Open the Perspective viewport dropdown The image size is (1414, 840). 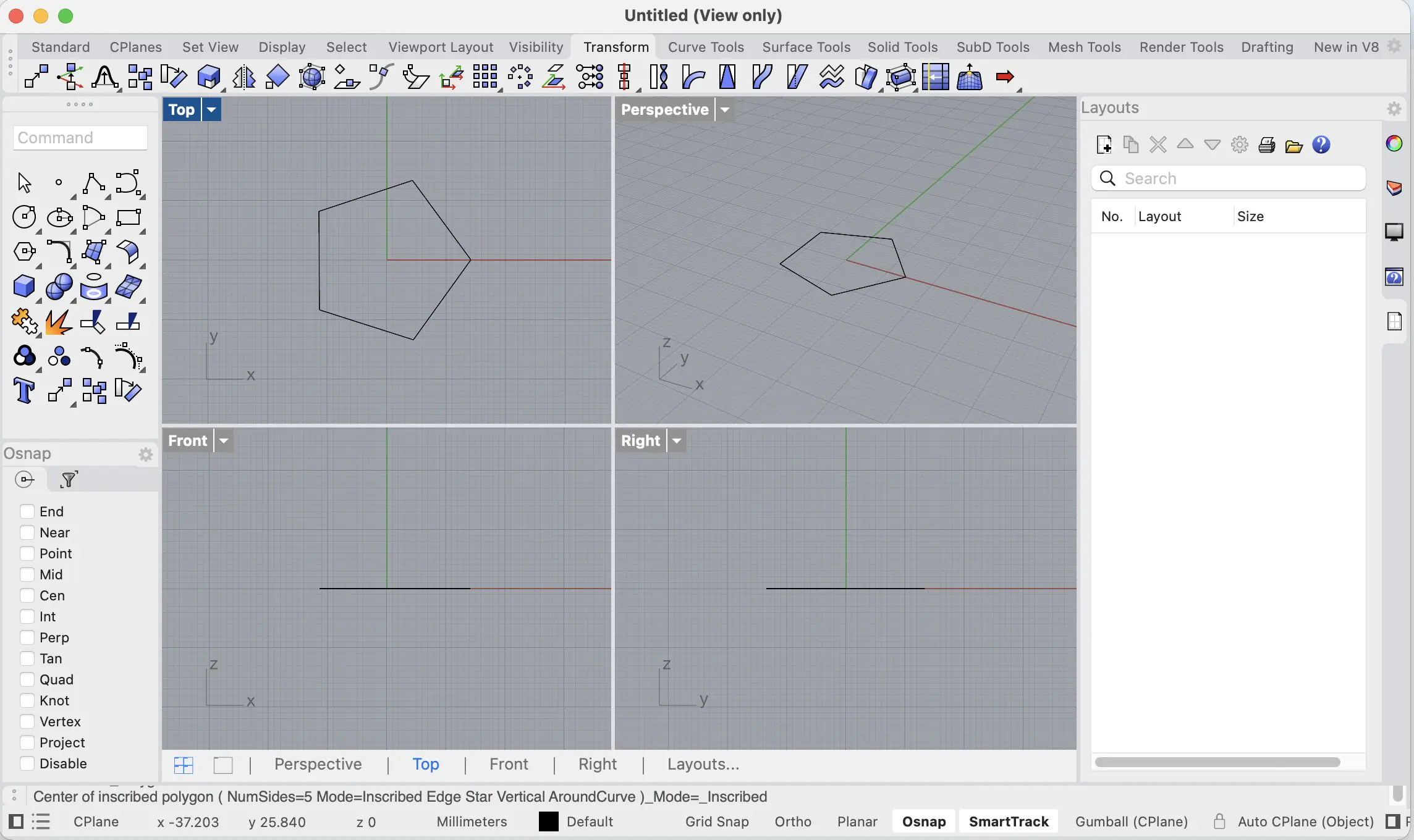[725, 109]
